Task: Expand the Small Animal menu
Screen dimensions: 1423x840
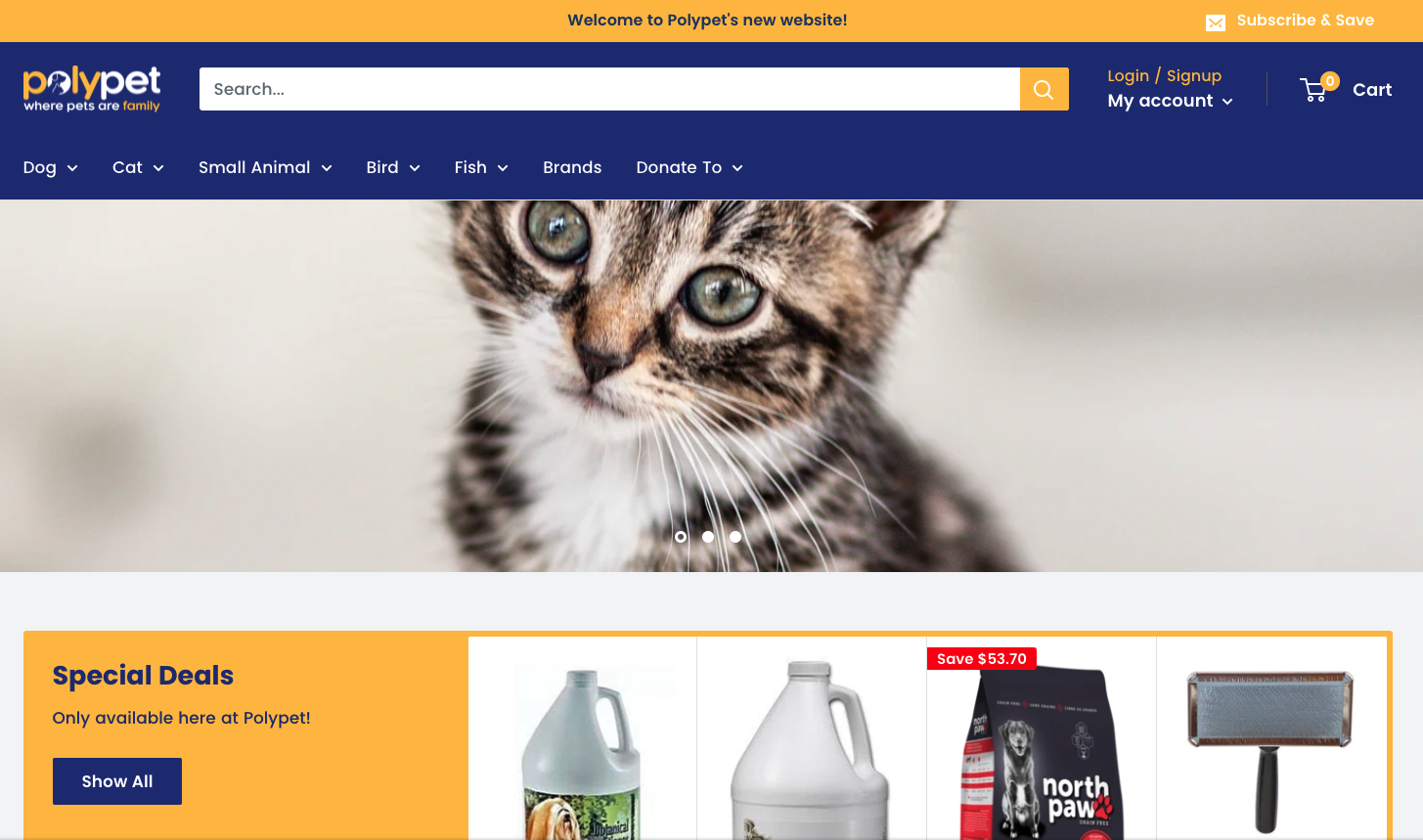Action: tap(265, 167)
